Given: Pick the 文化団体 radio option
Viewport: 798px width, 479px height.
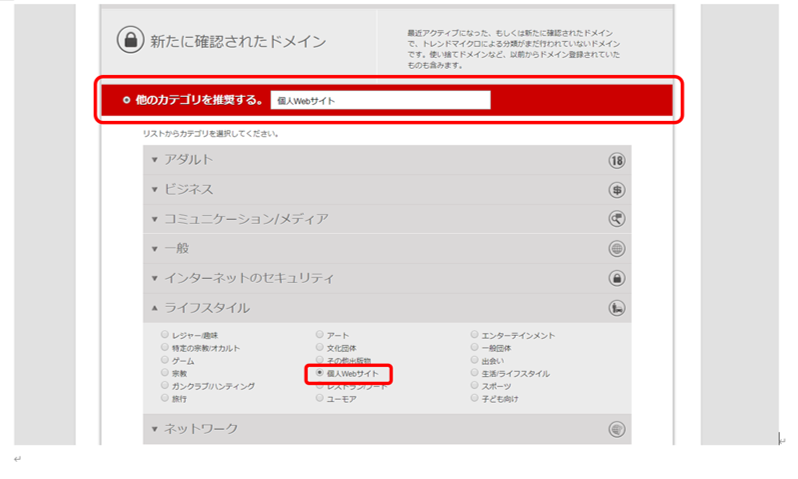Looking at the screenshot, I should [320, 347].
